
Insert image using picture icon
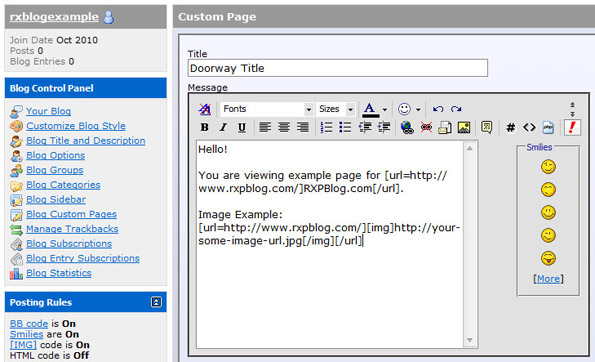tap(464, 127)
